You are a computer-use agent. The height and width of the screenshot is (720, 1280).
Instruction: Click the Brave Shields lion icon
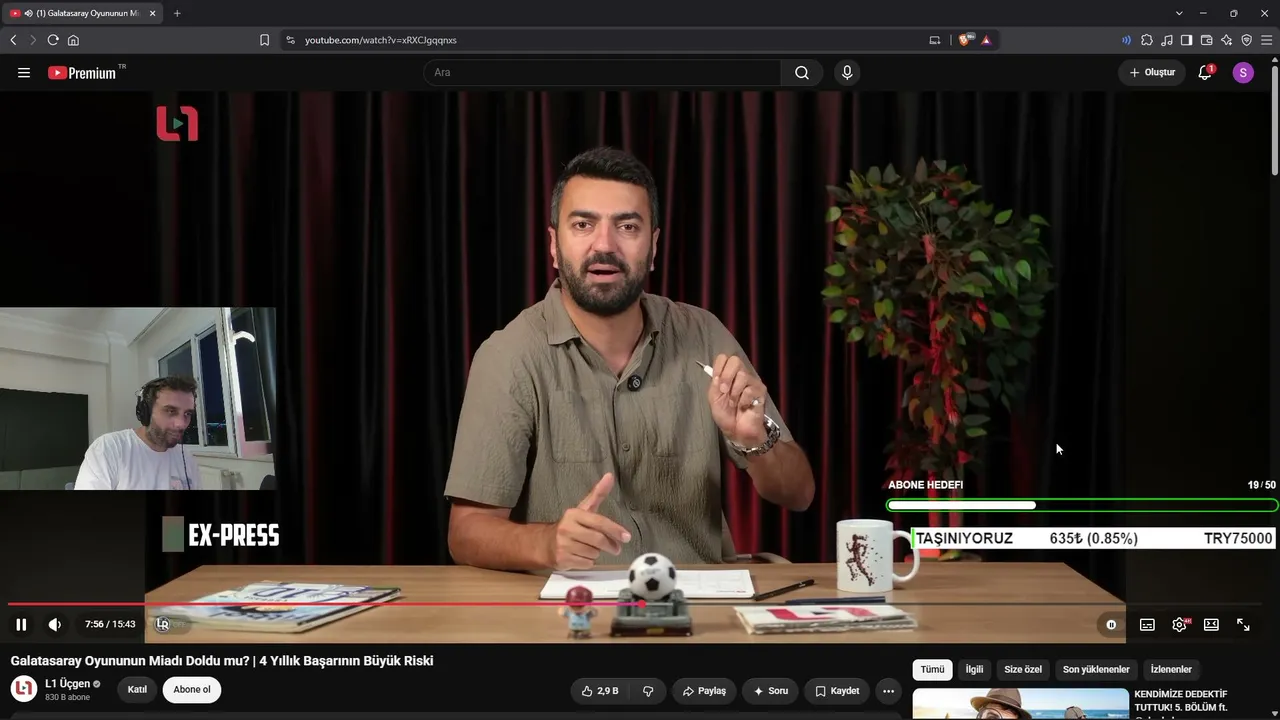click(x=965, y=40)
